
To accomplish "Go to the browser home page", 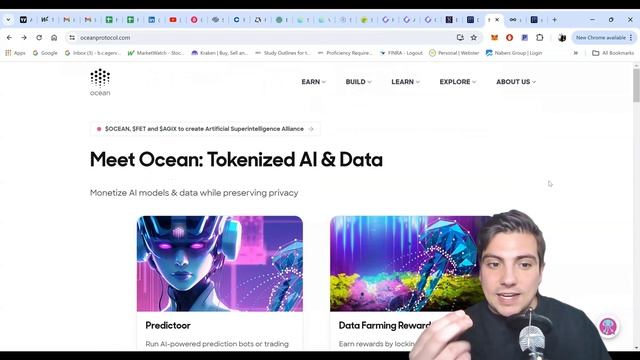I will [x=54, y=38].
